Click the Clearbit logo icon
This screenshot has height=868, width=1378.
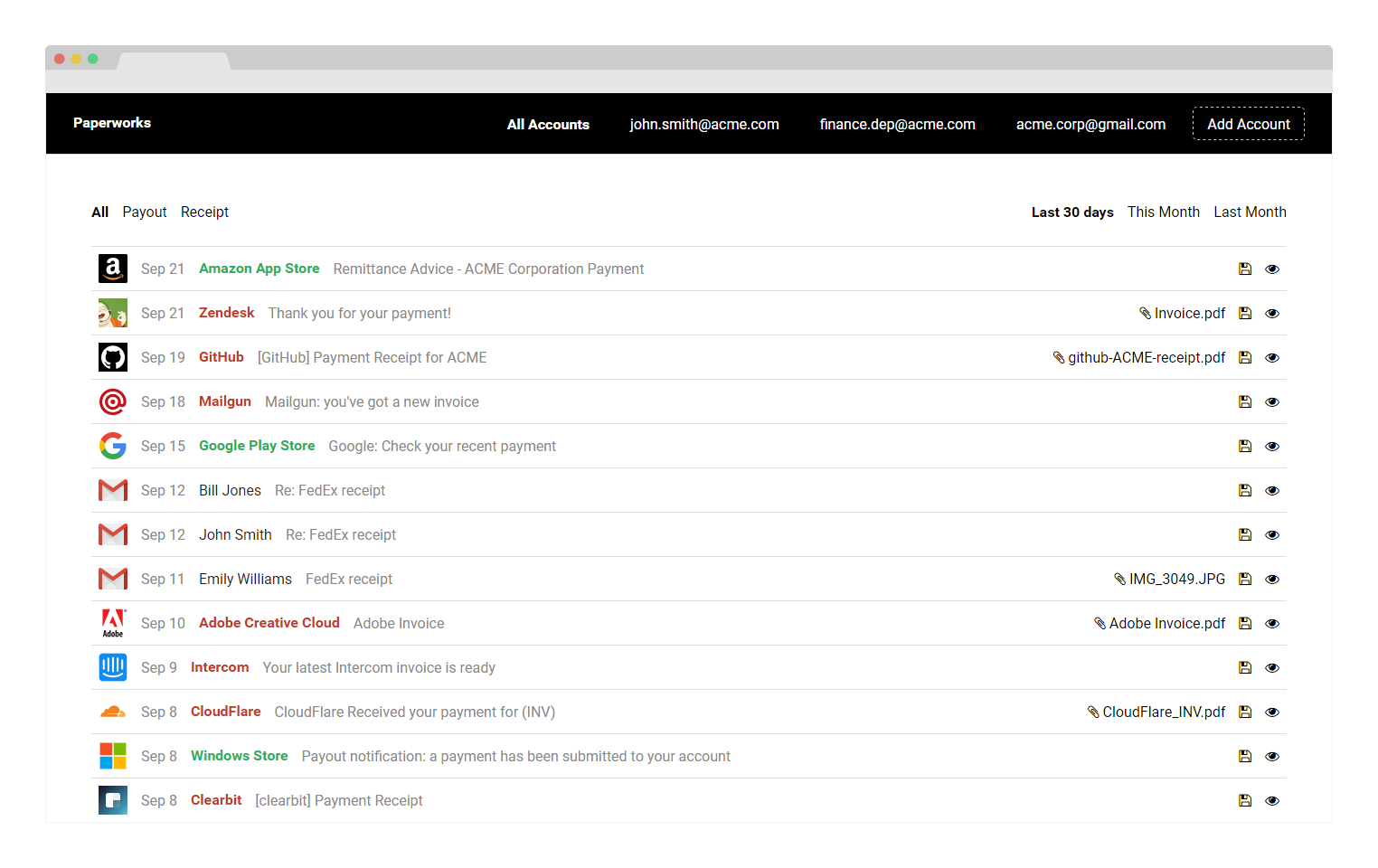pos(113,800)
